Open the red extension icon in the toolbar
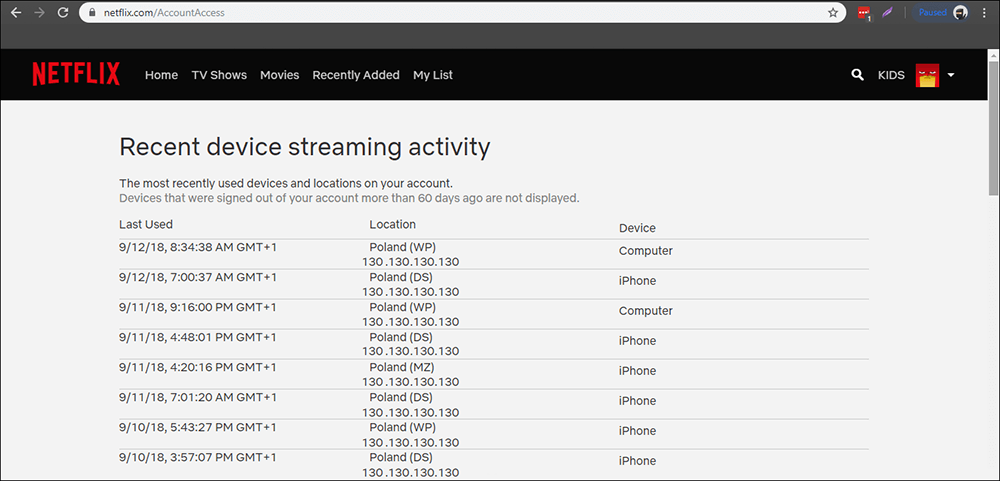This screenshot has height=481, width=1000. [864, 13]
